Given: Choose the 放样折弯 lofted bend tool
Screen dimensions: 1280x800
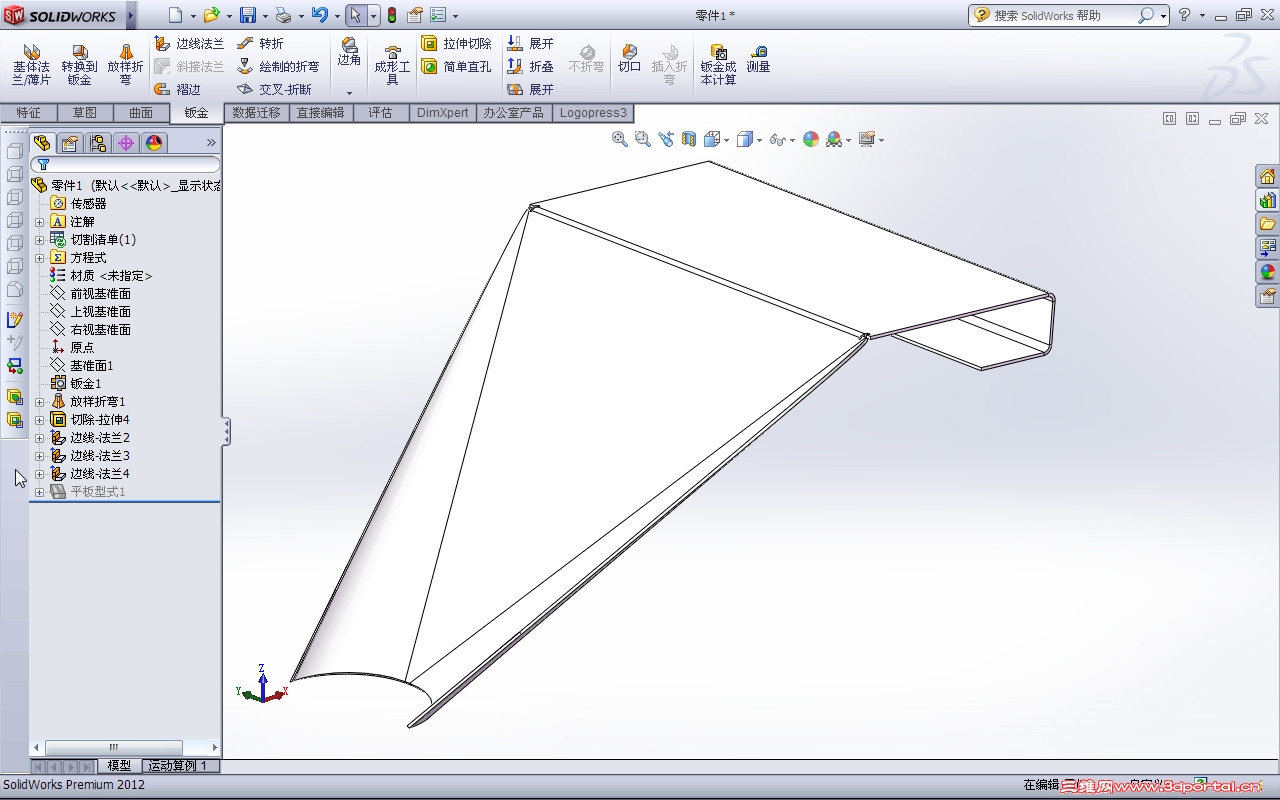Looking at the screenshot, I should (x=125, y=64).
